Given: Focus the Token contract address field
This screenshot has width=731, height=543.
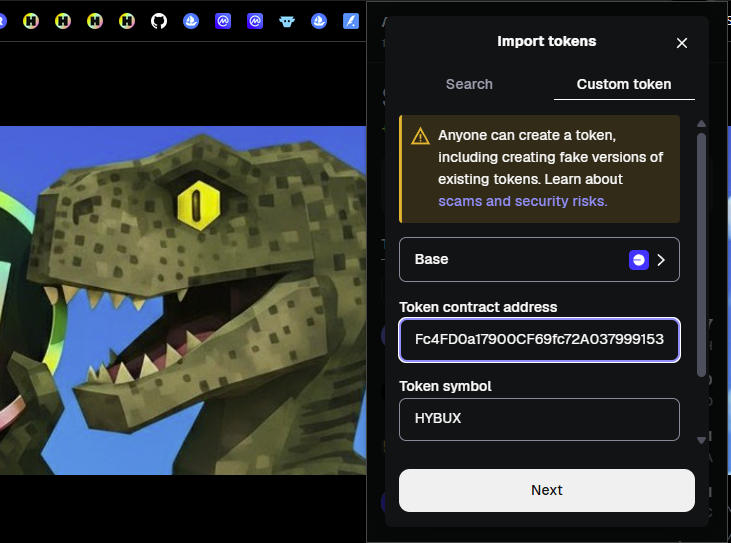Looking at the screenshot, I should [x=539, y=340].
